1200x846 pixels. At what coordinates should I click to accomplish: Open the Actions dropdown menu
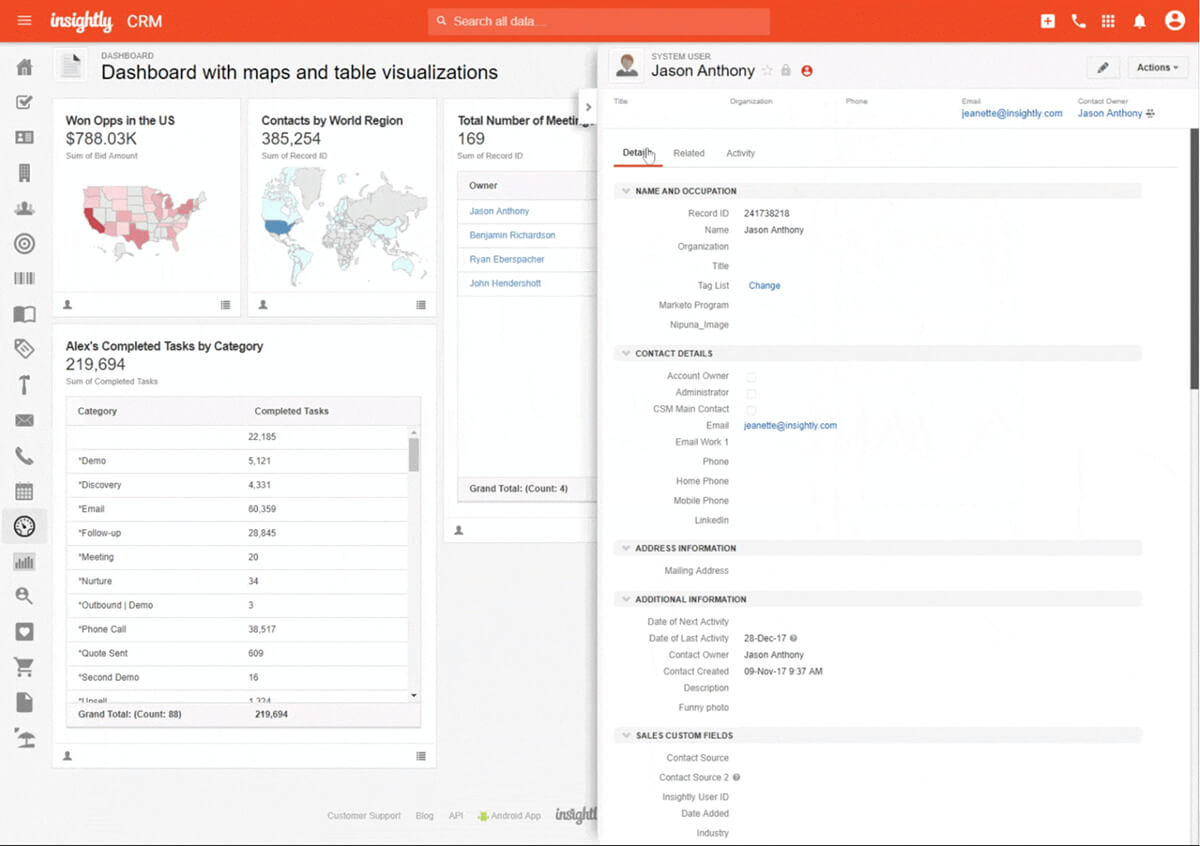1157,68
